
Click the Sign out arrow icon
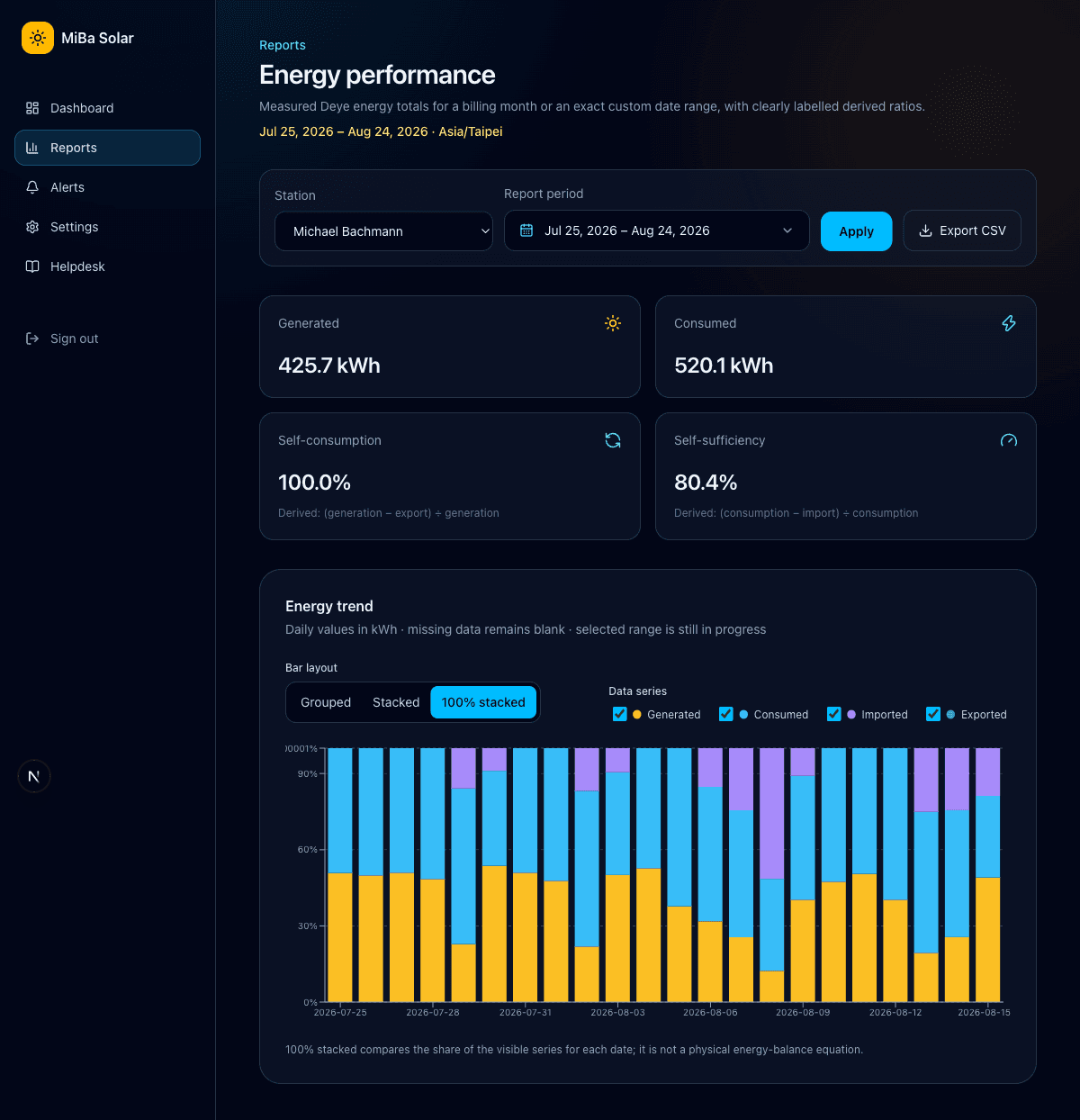point(32,339)
